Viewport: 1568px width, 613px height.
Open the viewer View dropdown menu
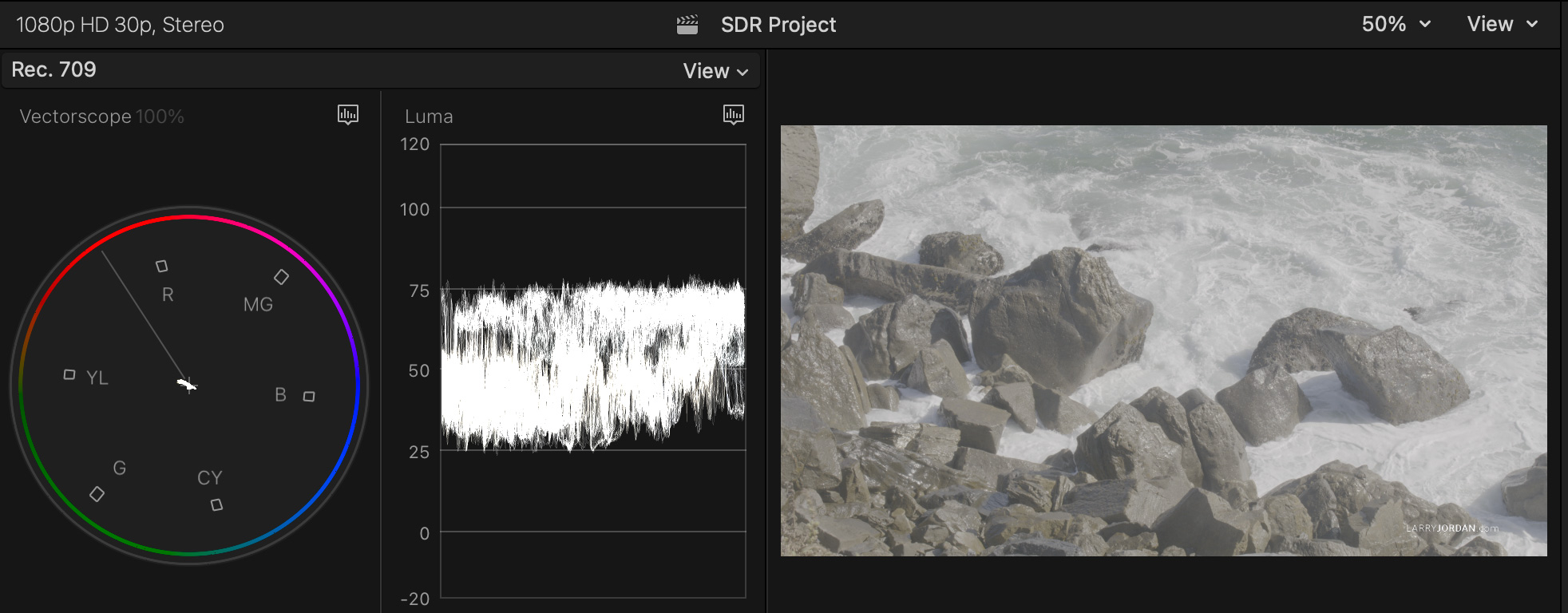[x=1503, y=24]
